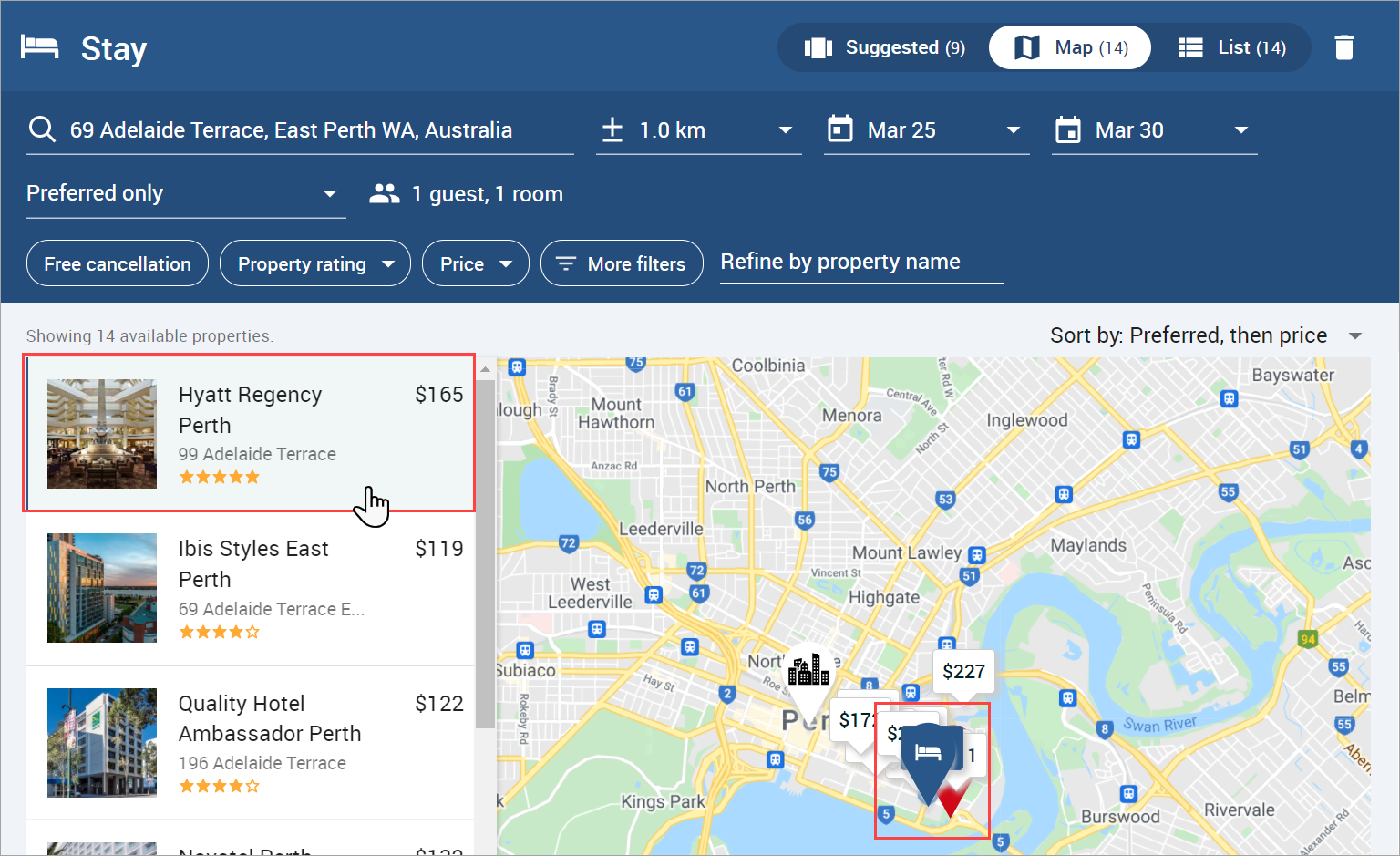The image size is (1400, 856).
Task: Open the Sort by dropdown
Action: [x=1207, y=335]
